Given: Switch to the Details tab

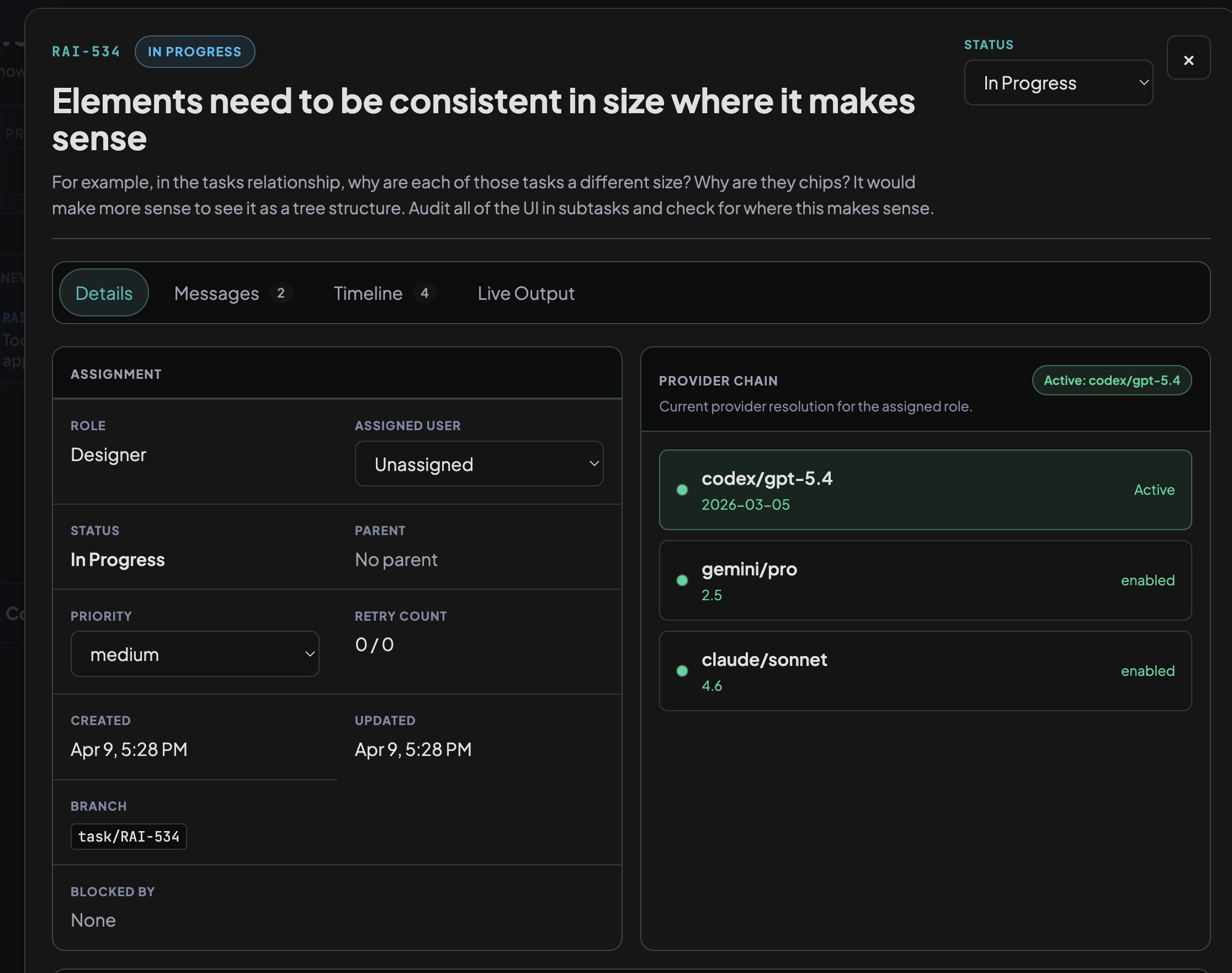Looking at the screenshot, I should 104,293.
